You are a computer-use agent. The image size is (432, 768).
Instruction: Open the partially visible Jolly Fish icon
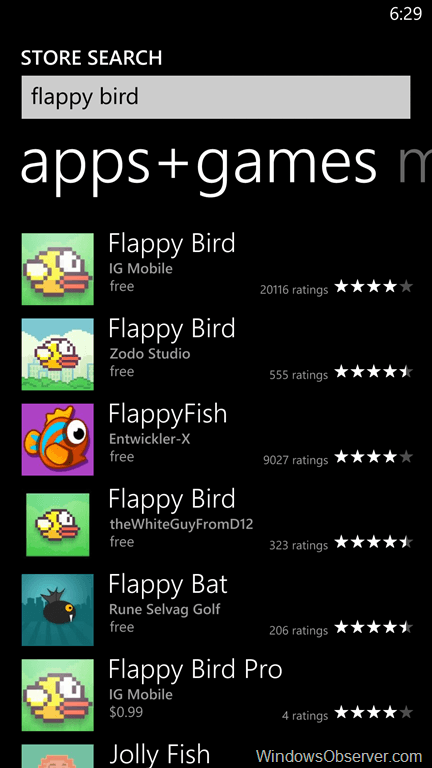click(x=57, y=756)
